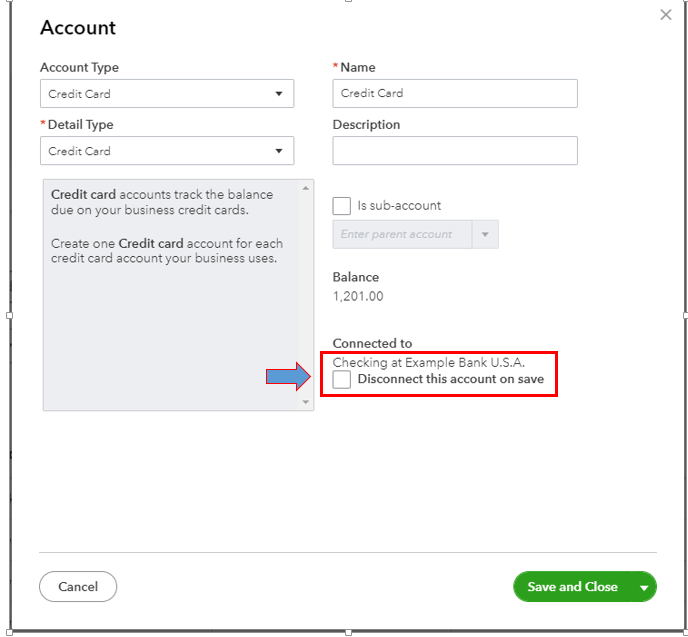Image resolution: width=688 pixels, height=637 pixels.
Task: Enable Disconnect this account on save
Action: (342, 380)
